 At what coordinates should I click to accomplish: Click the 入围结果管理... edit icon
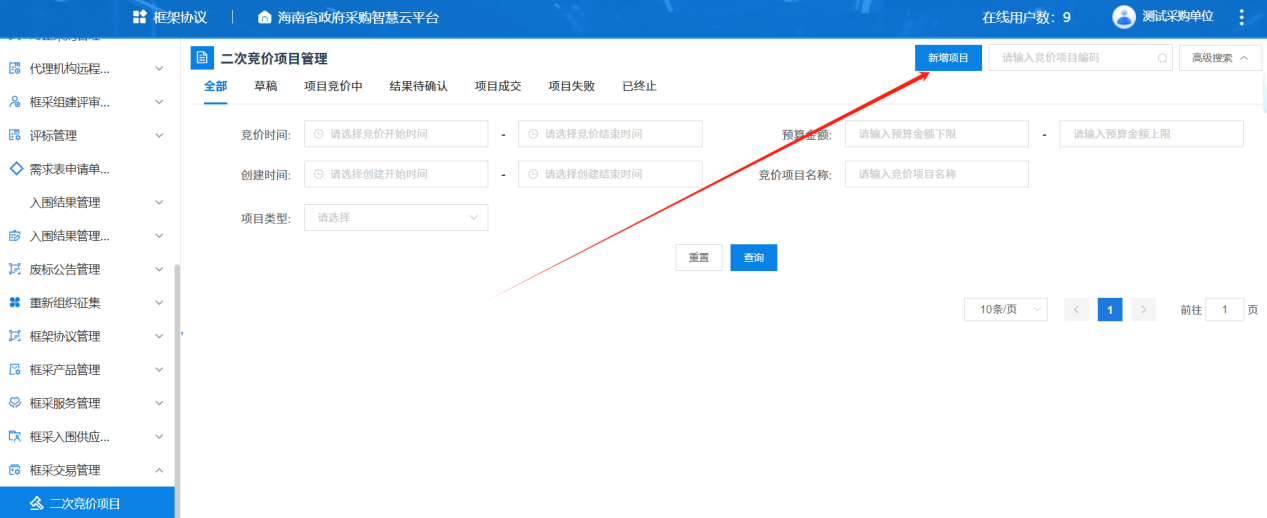tap(15, 236)
